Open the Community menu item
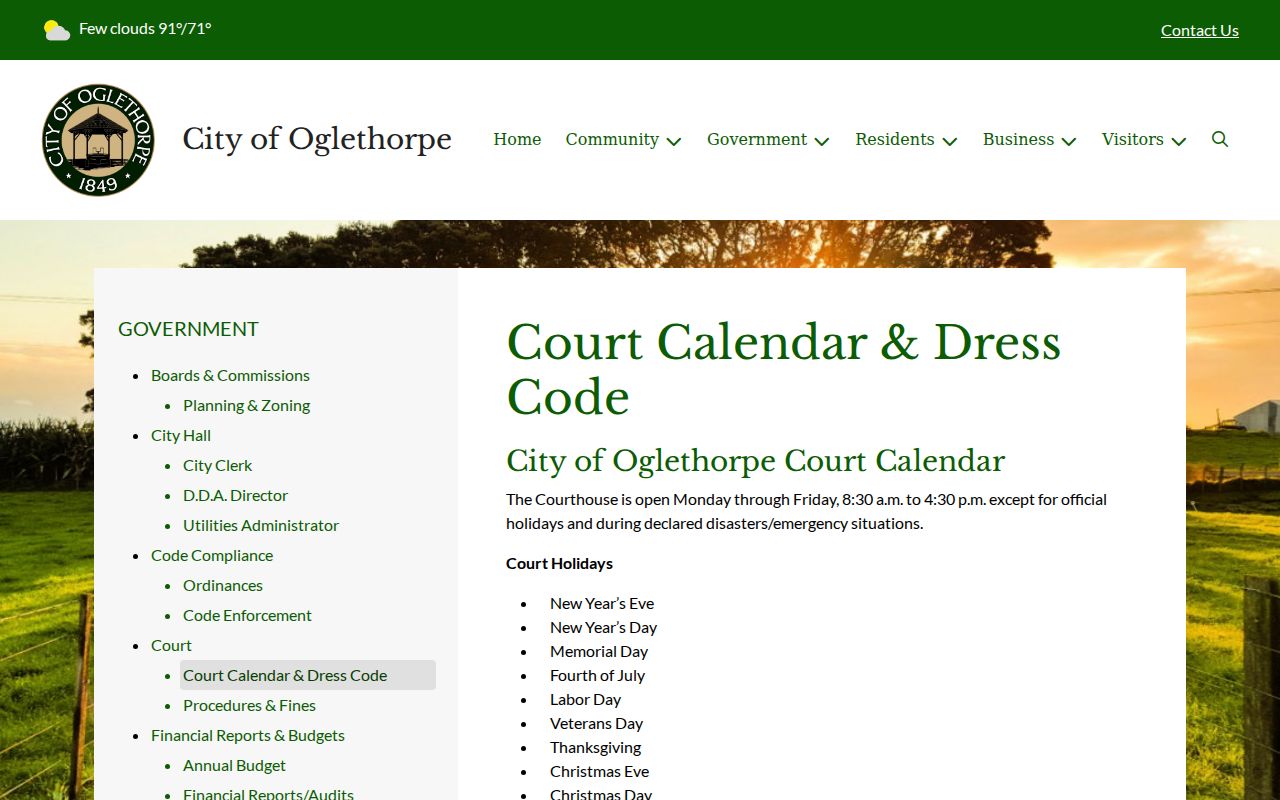 [x=612, y=139]
